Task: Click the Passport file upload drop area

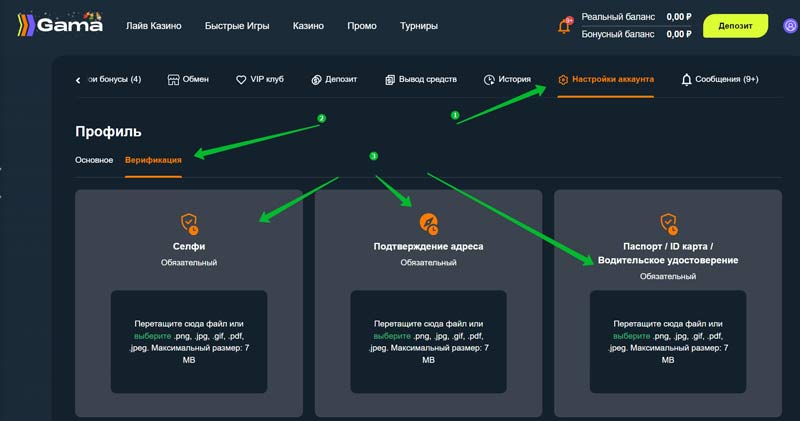Action: pyautogui.click(x=668, y=341)
